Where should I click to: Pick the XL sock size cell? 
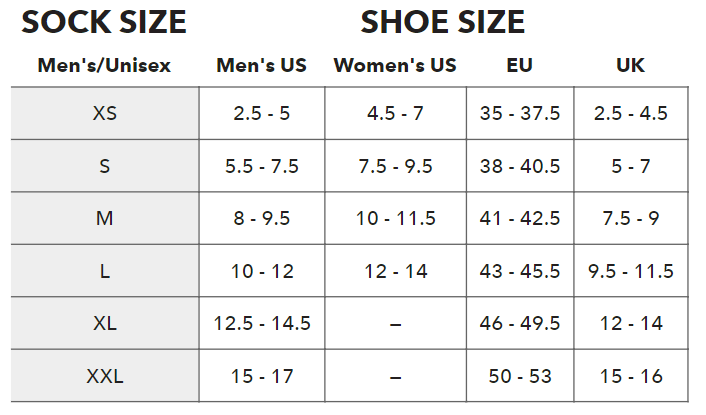104,324
